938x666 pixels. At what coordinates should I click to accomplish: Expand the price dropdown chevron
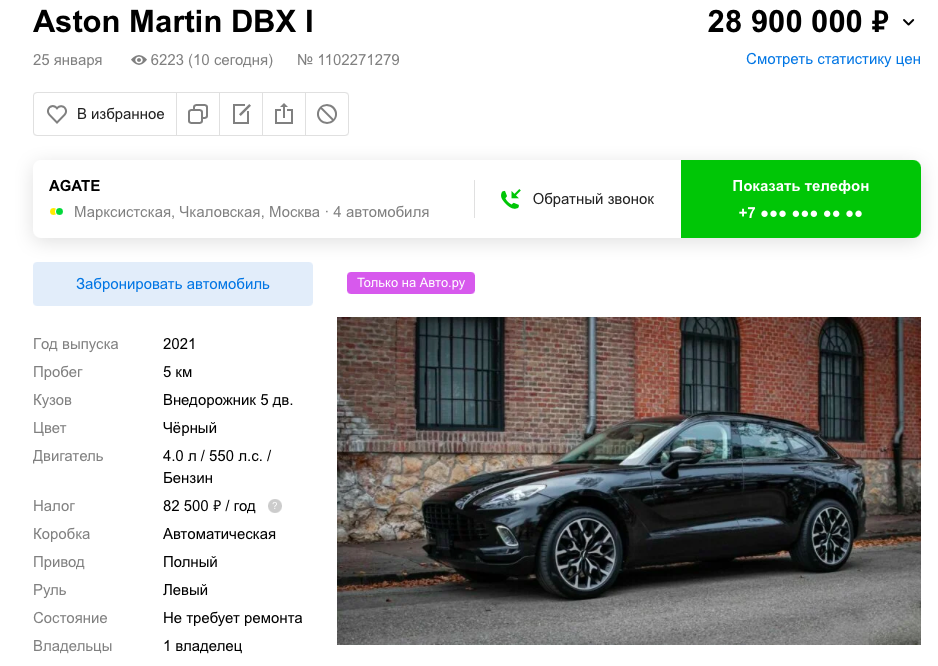(x=909, y=23)
